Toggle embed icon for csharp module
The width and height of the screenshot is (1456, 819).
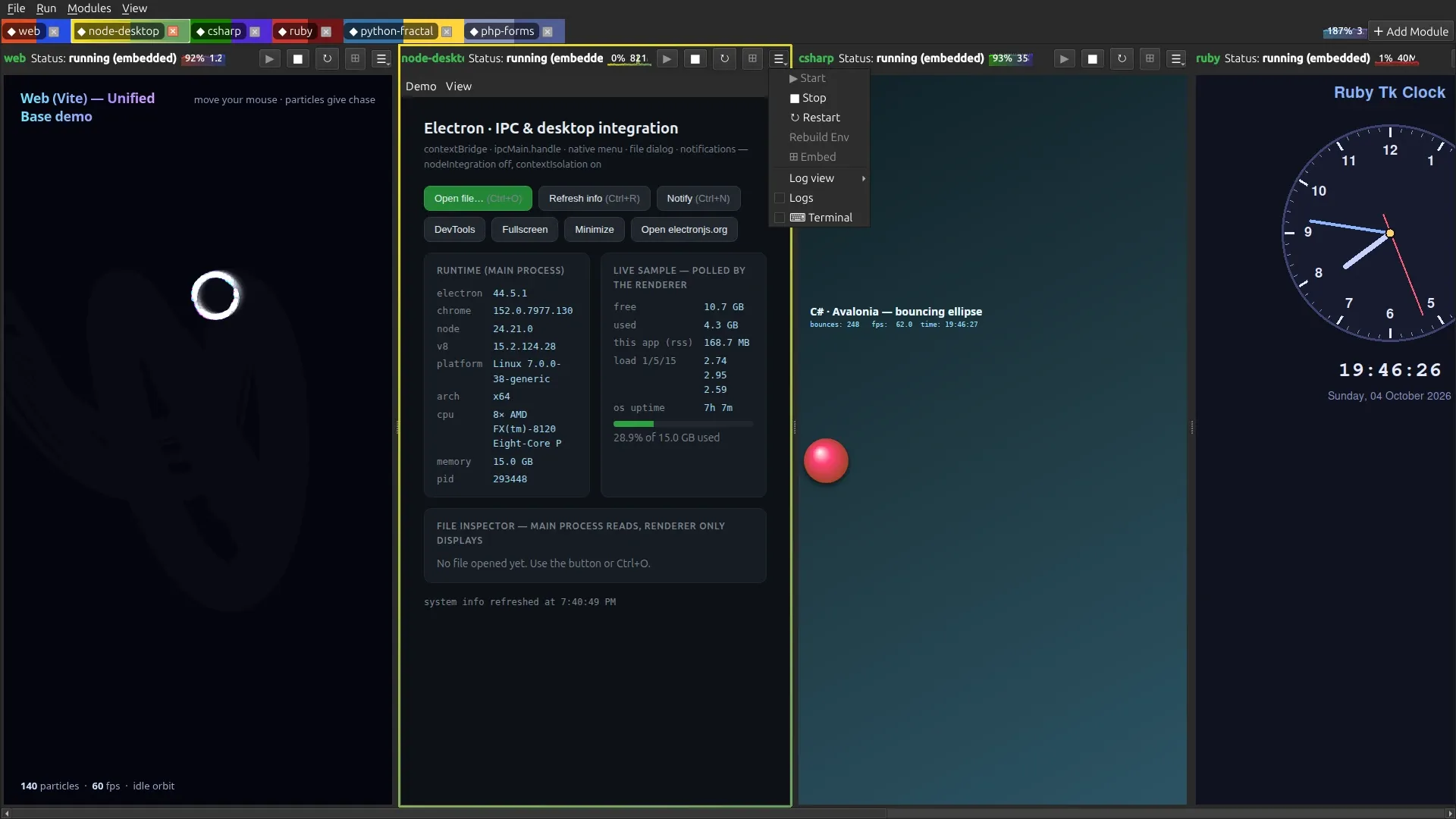1150,58
